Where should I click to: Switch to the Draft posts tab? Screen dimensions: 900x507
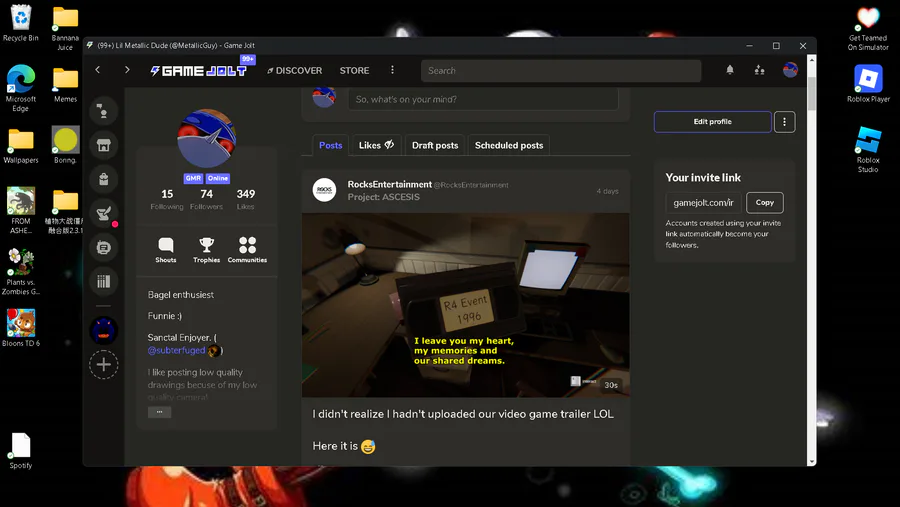point(435,145)
